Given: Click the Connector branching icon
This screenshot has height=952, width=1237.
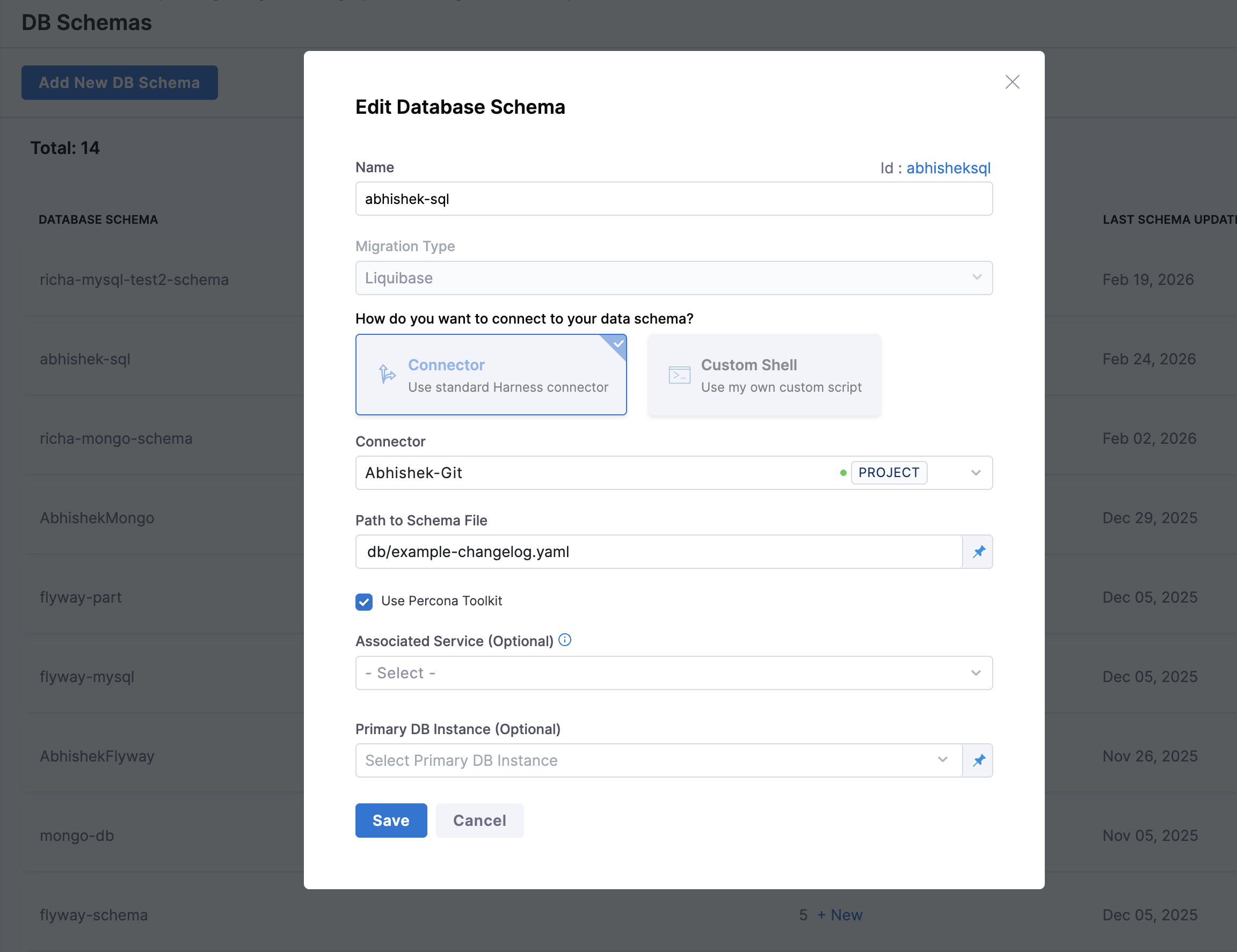Looking at the screenshot, I should coord(387,374).
